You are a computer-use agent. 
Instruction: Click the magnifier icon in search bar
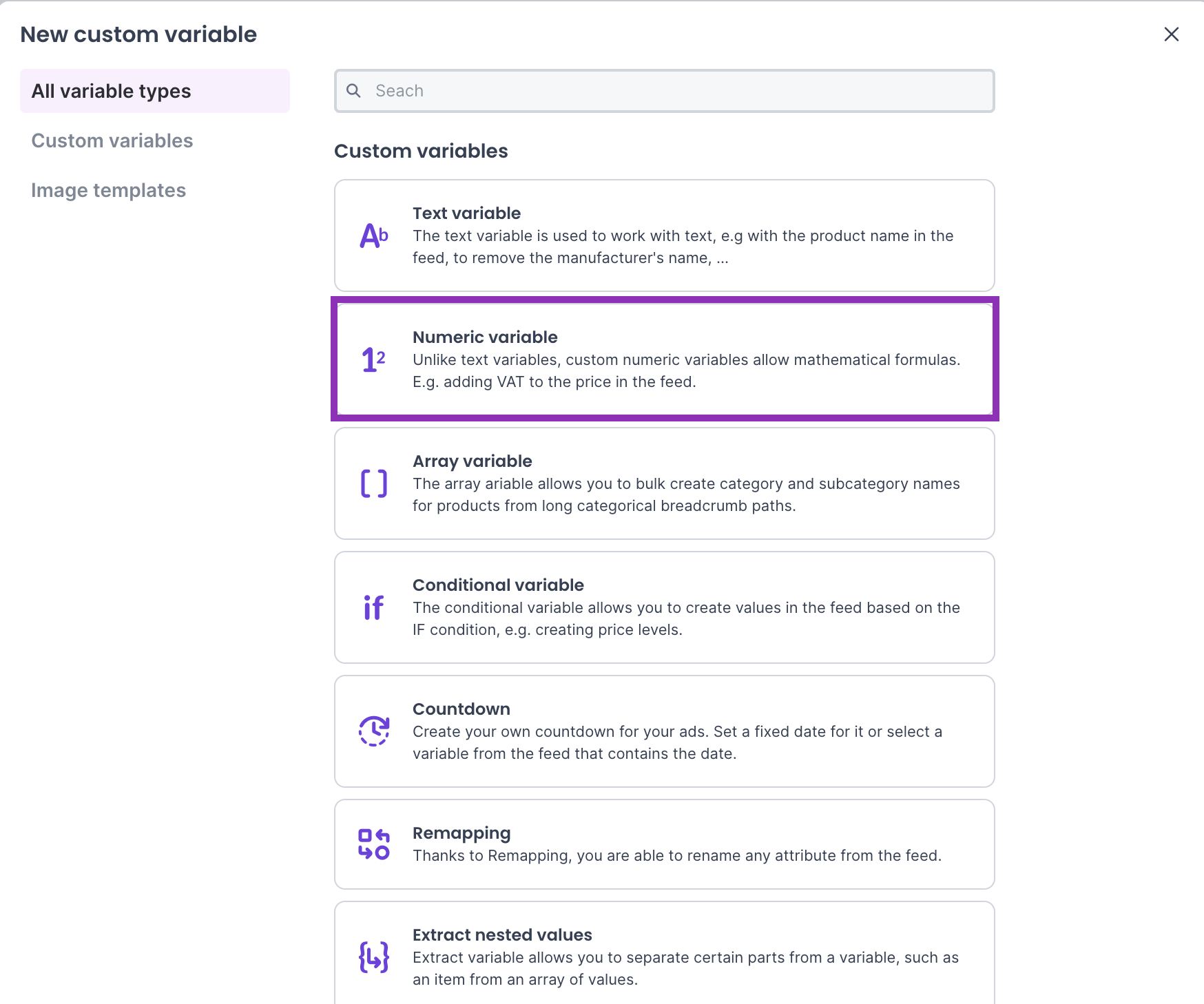pyautogui.click(x=353, y=91)
